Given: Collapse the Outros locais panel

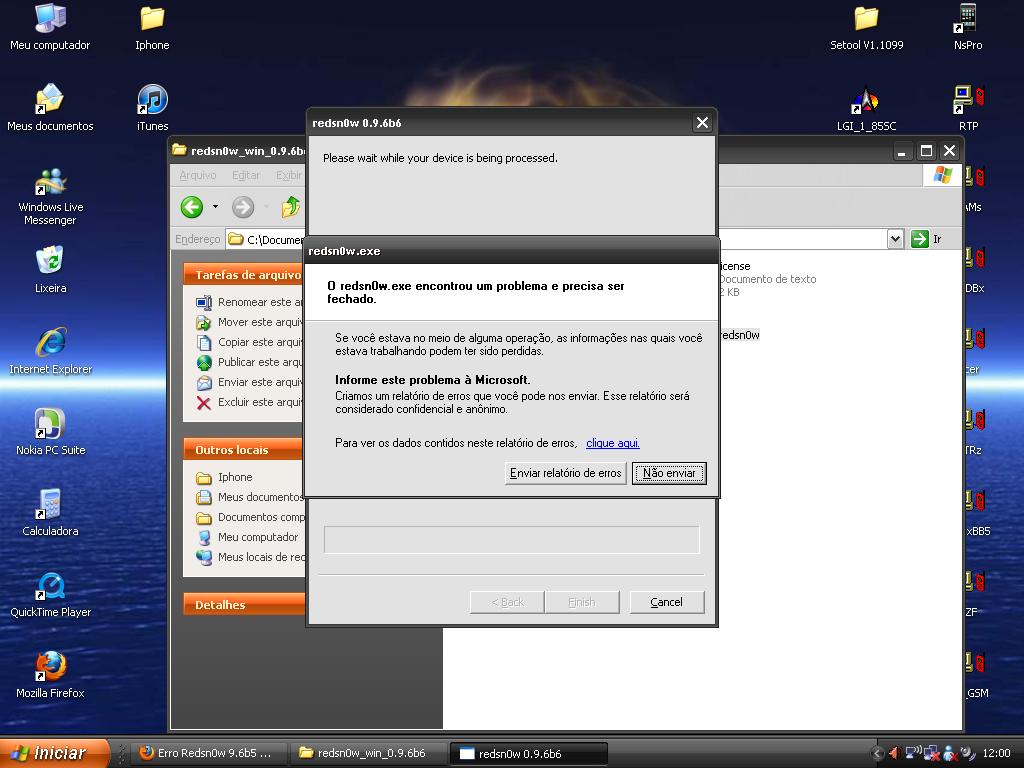Looking at the screenshot, I should 244,450.
